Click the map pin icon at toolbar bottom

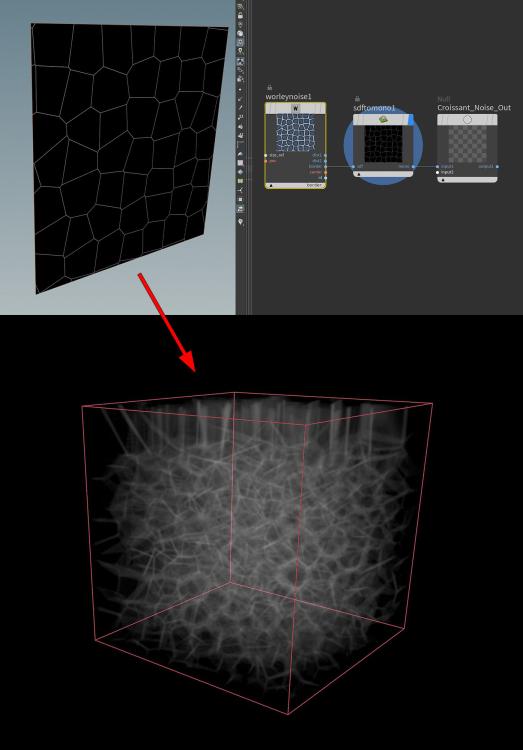240,222
